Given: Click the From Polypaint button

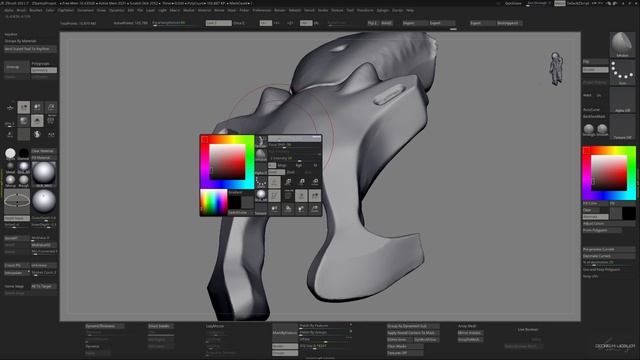Looking at the screenshot, I should click(602, 230).
